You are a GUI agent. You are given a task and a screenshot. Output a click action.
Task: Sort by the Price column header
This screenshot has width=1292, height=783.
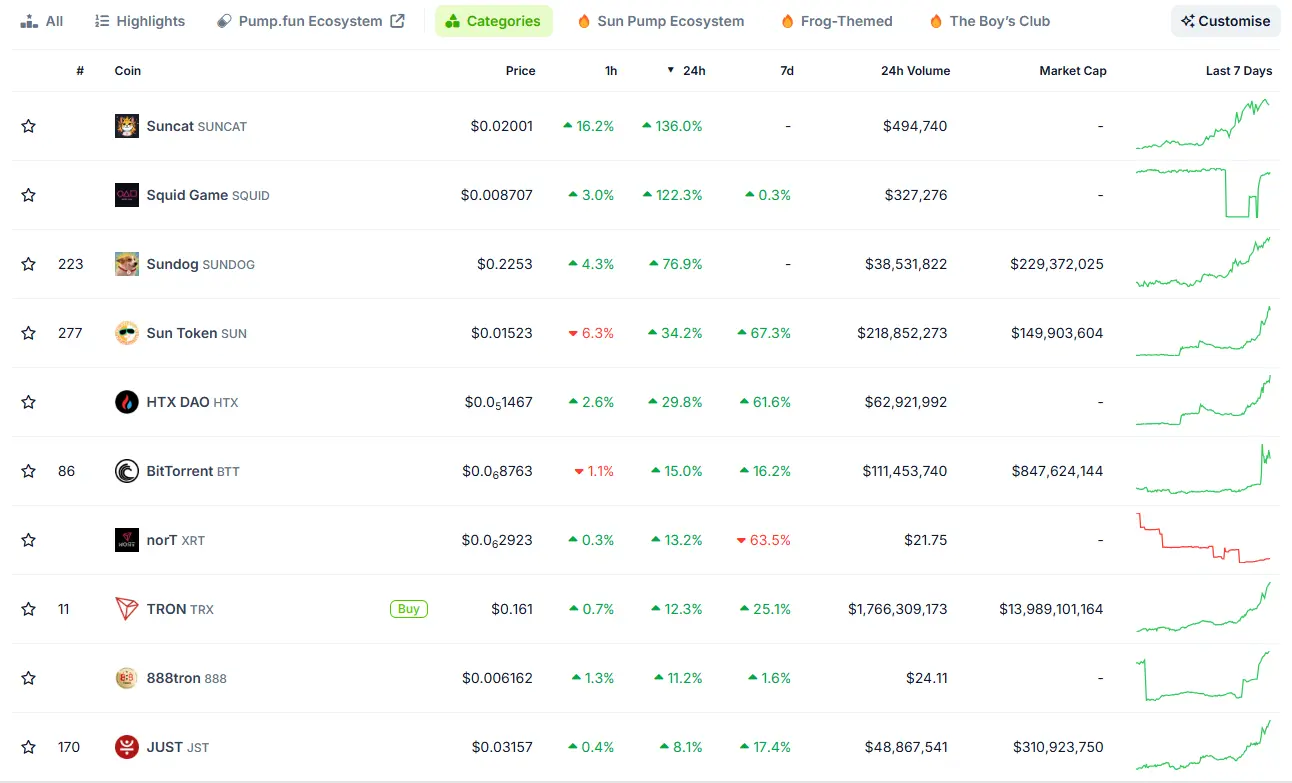tap(520, 71)
